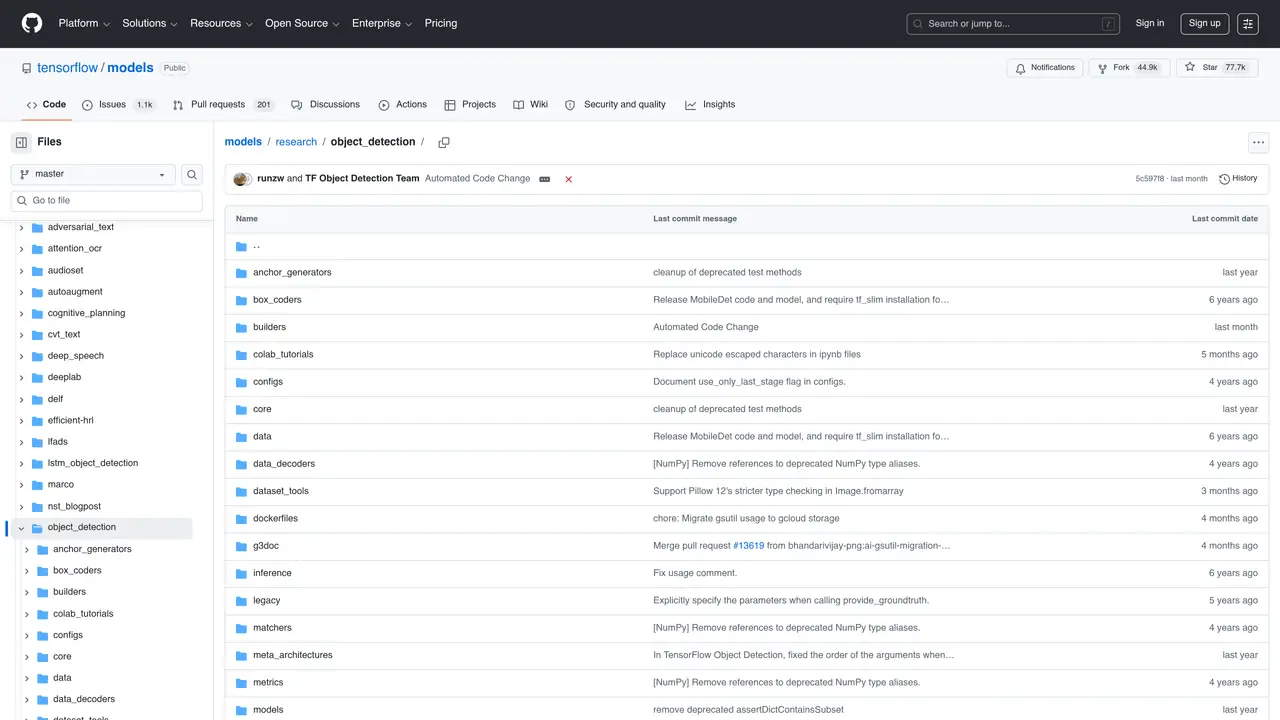1280x720 pixels.
Task: Select lstm_object_detection in file tree
Action: 93,463
